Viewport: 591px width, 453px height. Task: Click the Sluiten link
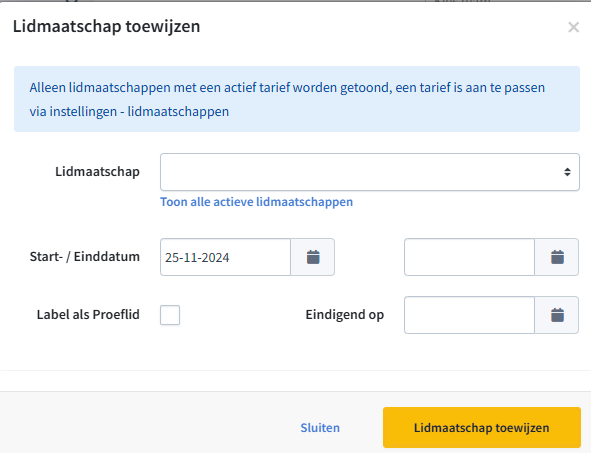tap(320, 428)
